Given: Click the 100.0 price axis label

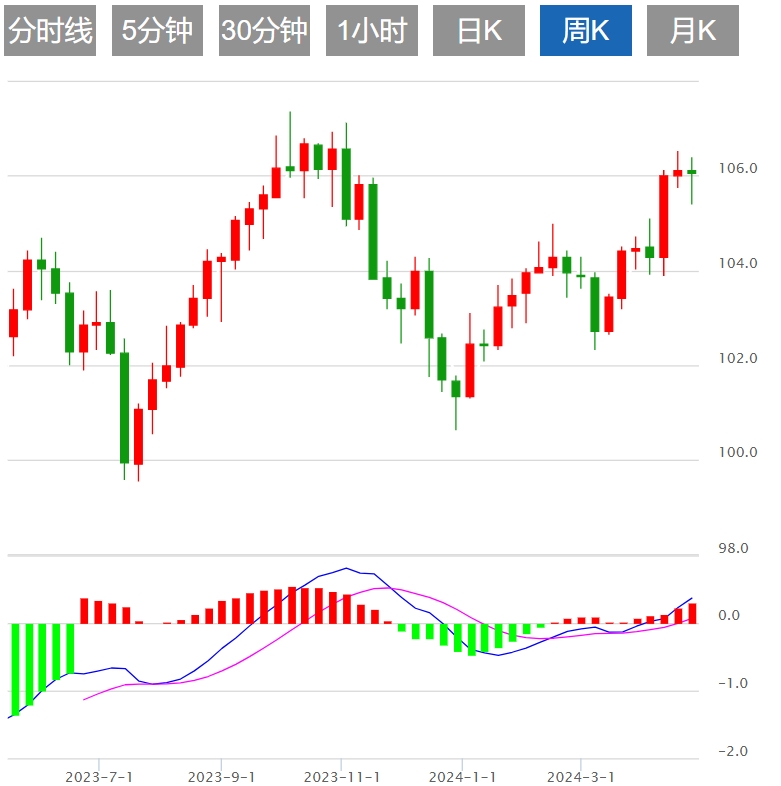Looking at the screenshot, I should pos(738,453).
